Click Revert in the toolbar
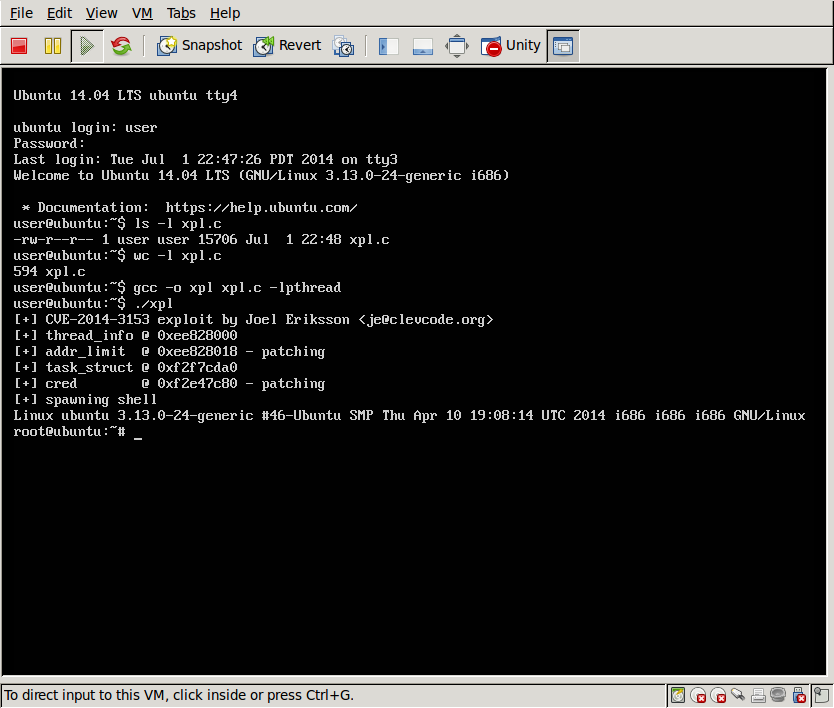Image resolution: width=834 pixels, height=708 pixels. click(287, 46)
